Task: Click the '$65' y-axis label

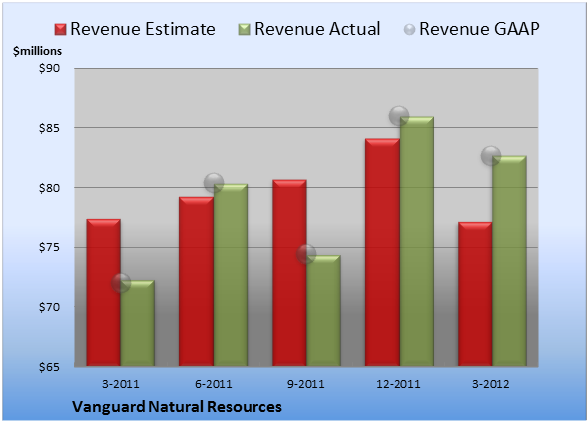Action: click(49, 367)
